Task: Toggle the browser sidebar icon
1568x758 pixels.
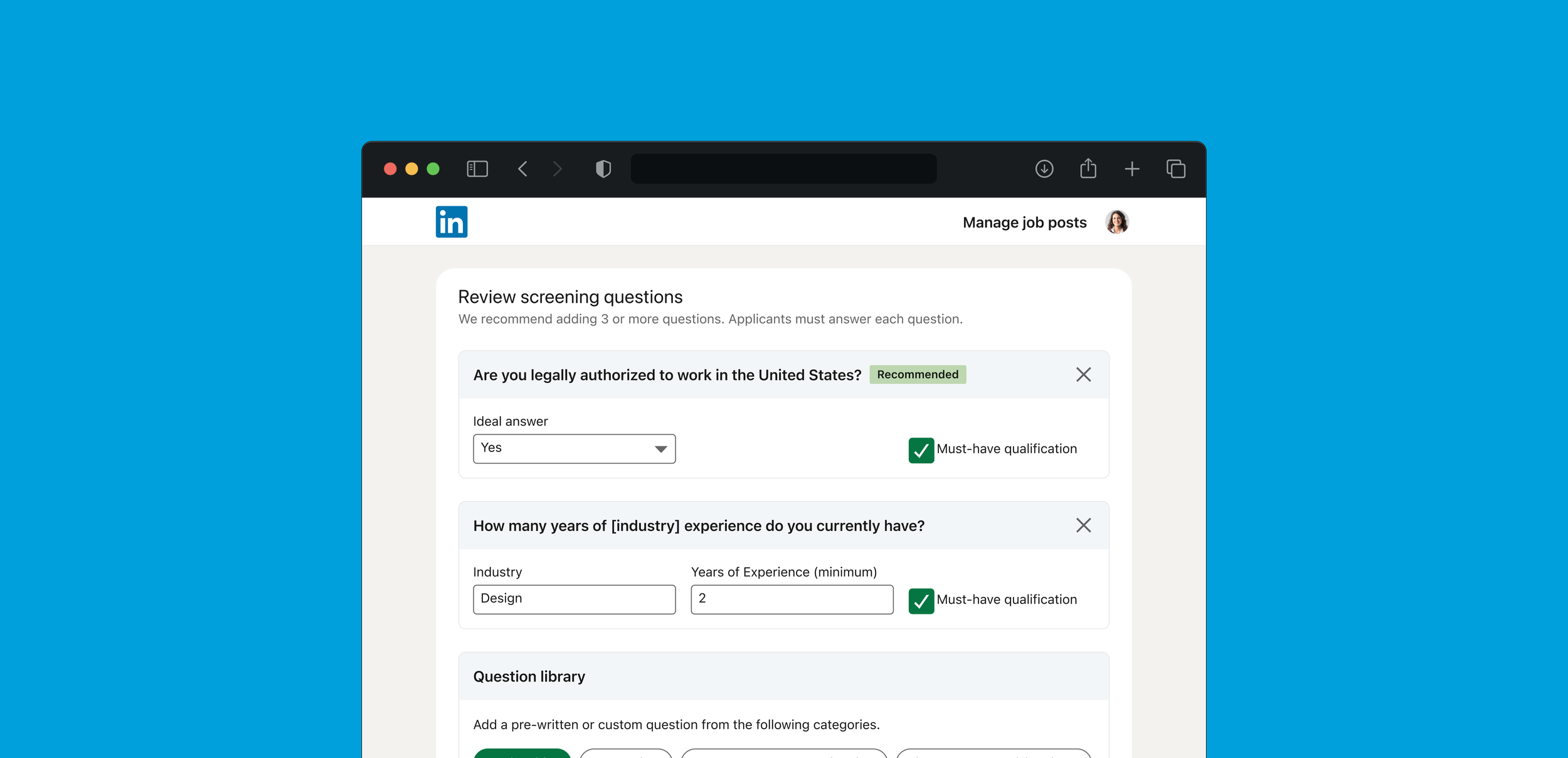Action: pyautogui.click(x=477, y=169)
